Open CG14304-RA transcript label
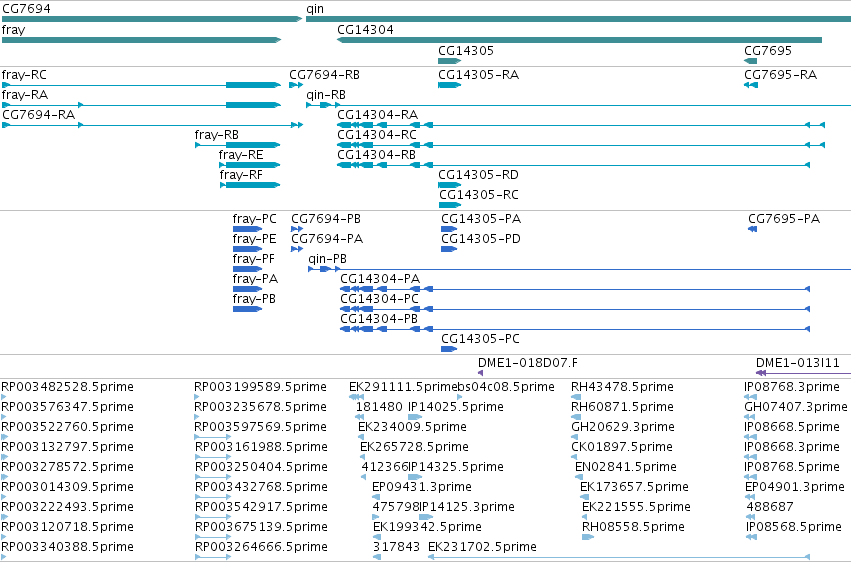This screenshot has width=851, height=562. point(377,115)
